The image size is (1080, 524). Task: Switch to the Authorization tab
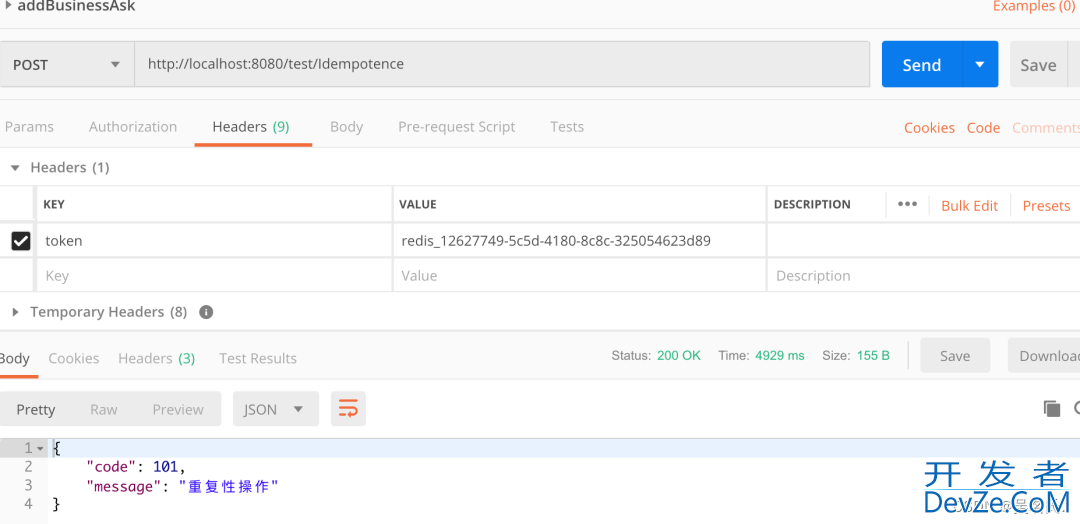click(133, 127)
